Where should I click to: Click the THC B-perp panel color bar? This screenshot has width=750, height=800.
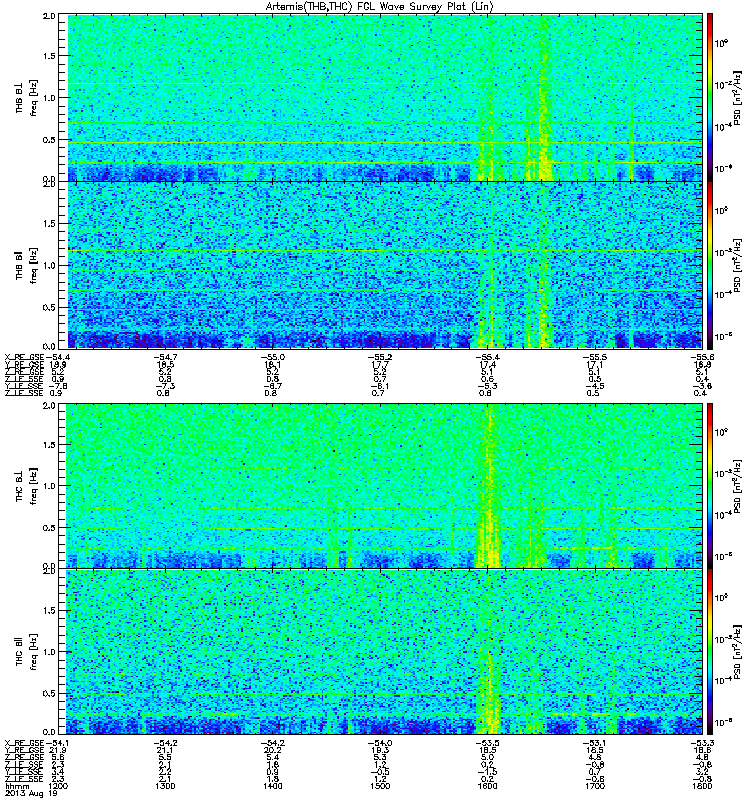pos(710,485)
